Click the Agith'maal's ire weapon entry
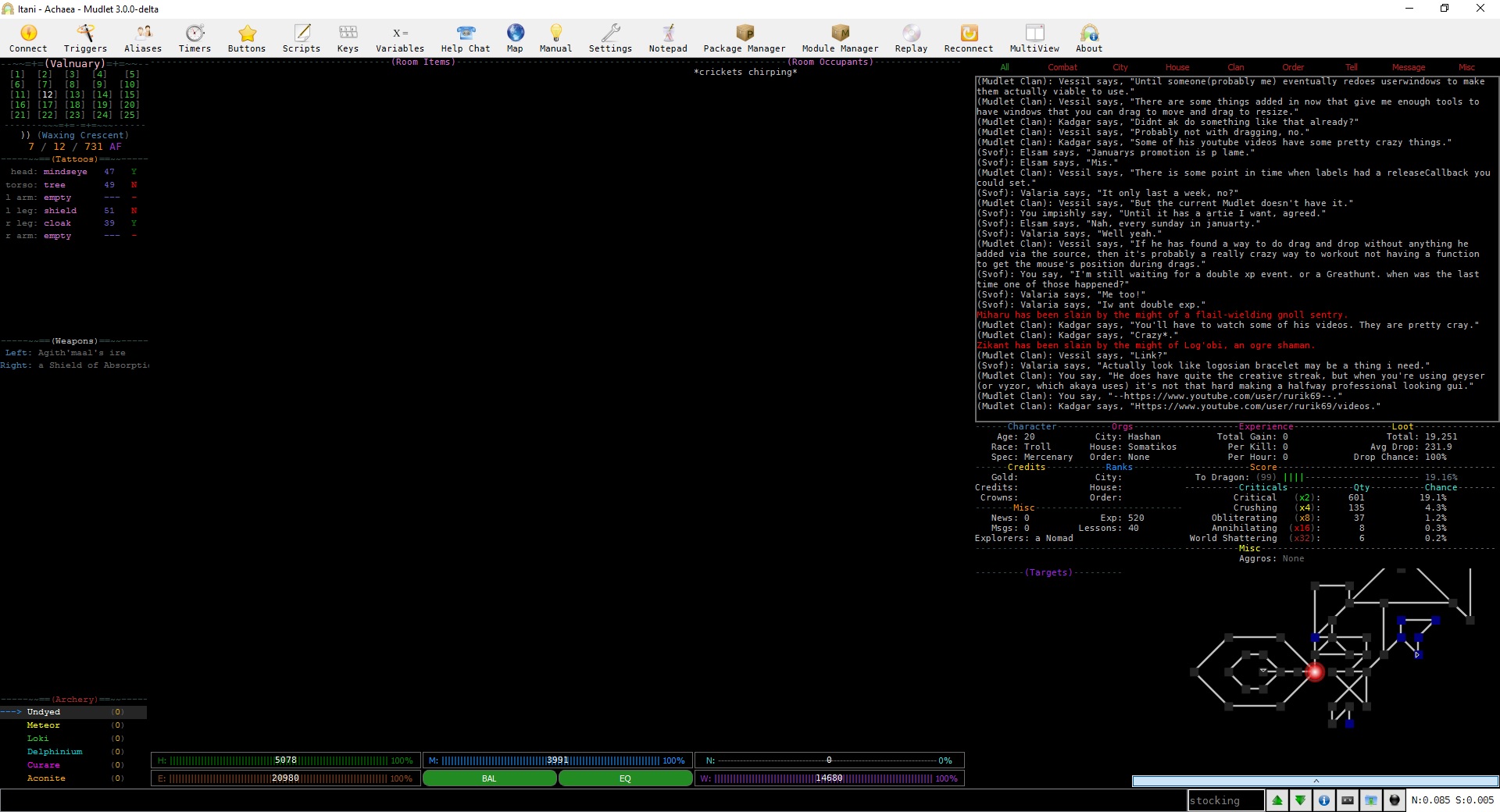The width and height of the screenshot is (1500, 812). tap(82, 353)
